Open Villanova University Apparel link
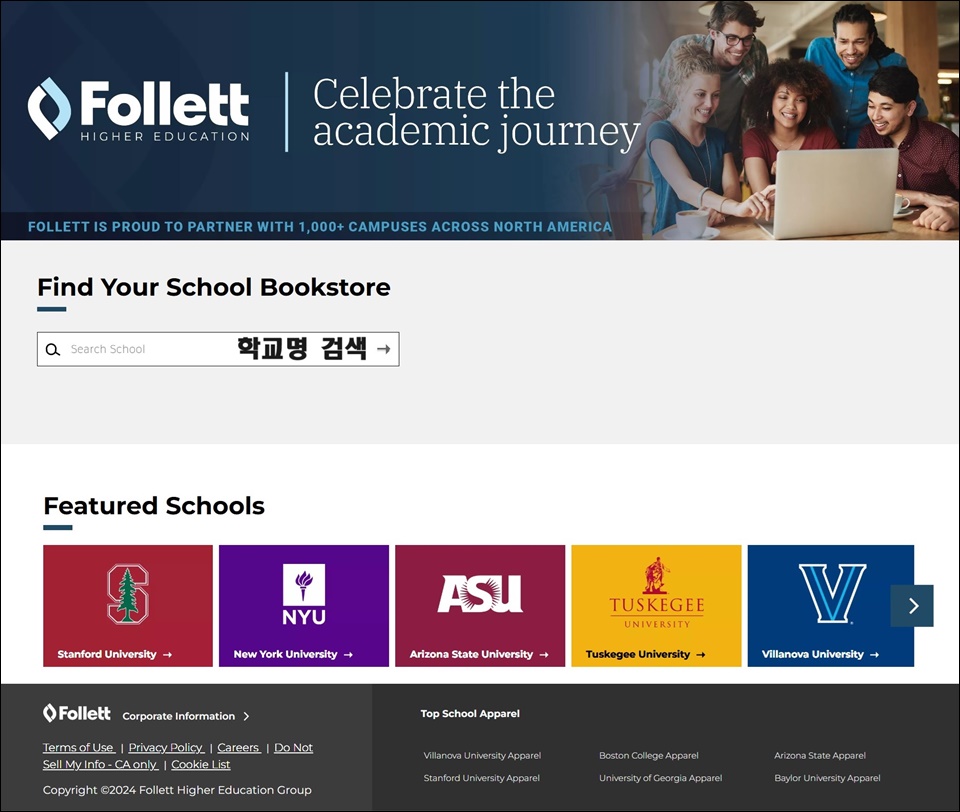This screenshot has width=960, height=812. [482, 756]
